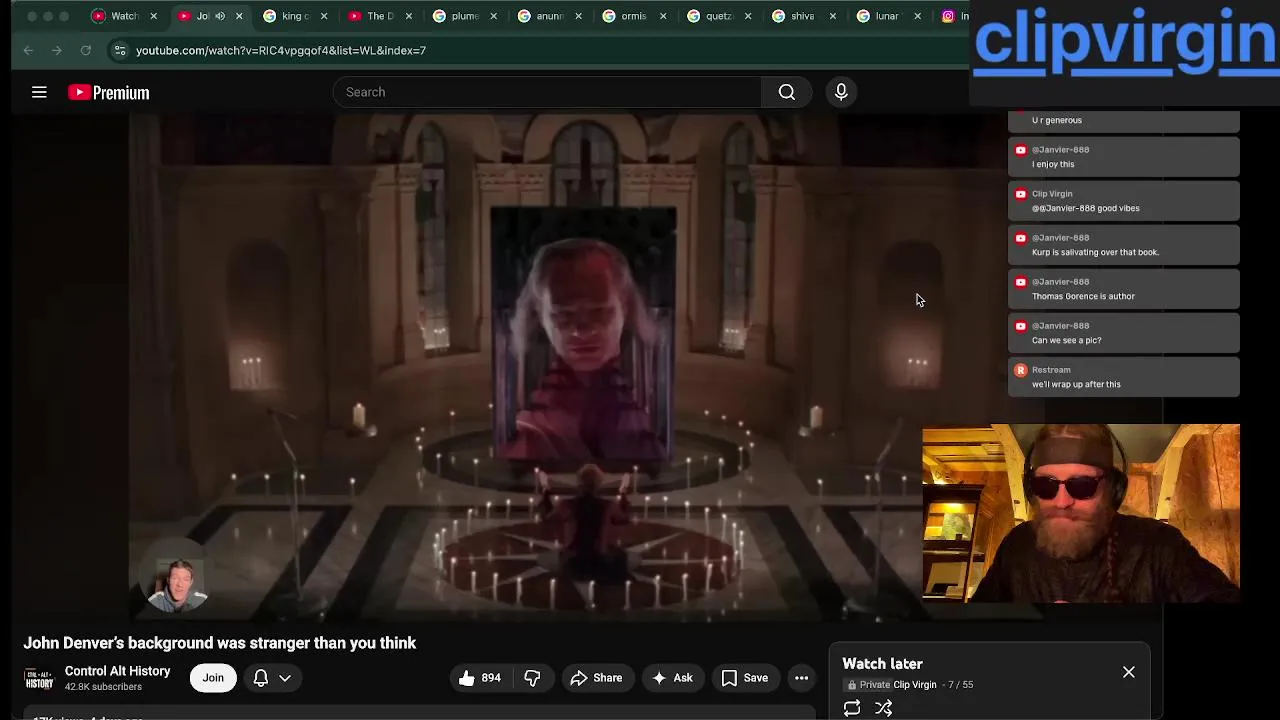Click chat message 'Thomas Gorence is author'

[1083, 296]
